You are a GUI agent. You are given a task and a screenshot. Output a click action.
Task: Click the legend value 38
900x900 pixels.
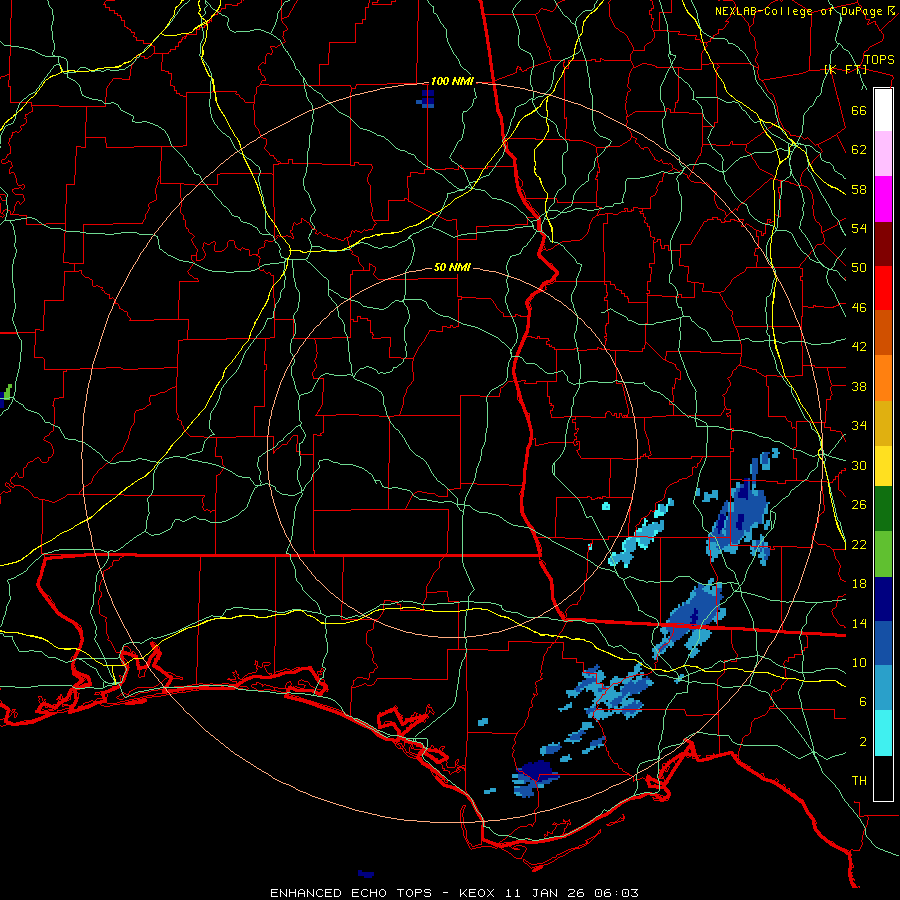tap(859, 386)
